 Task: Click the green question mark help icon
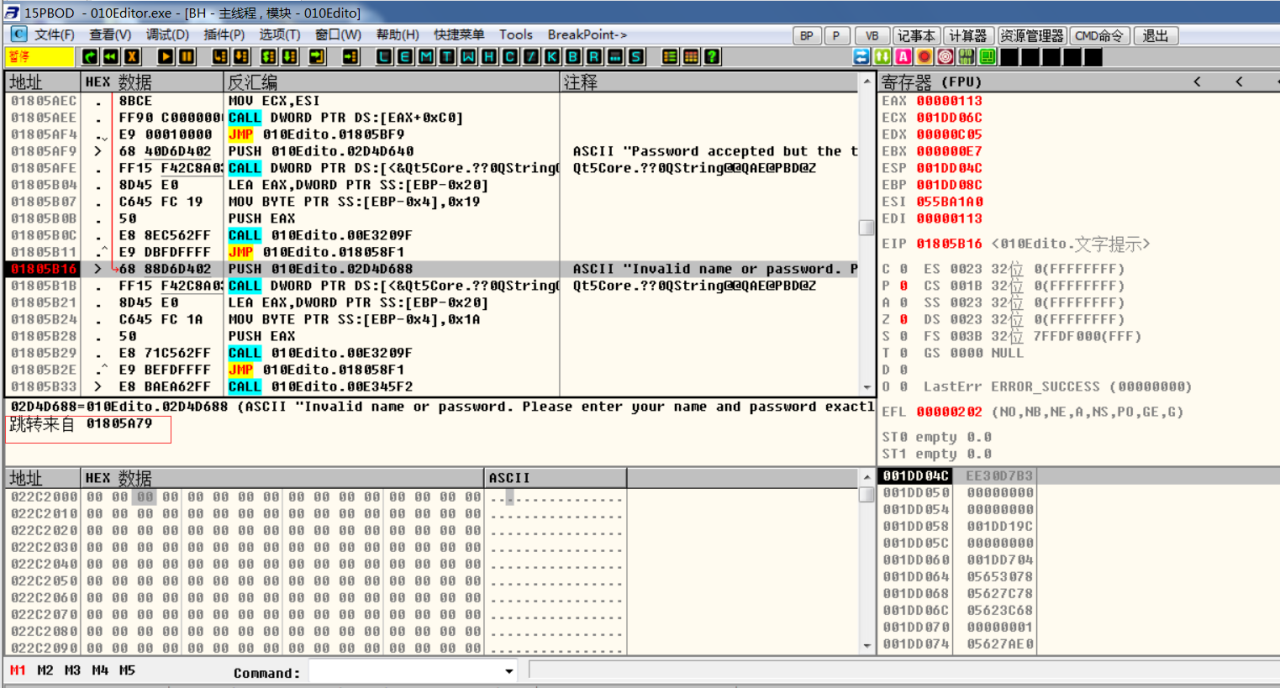pyautogui.click(x=712, y=57)
